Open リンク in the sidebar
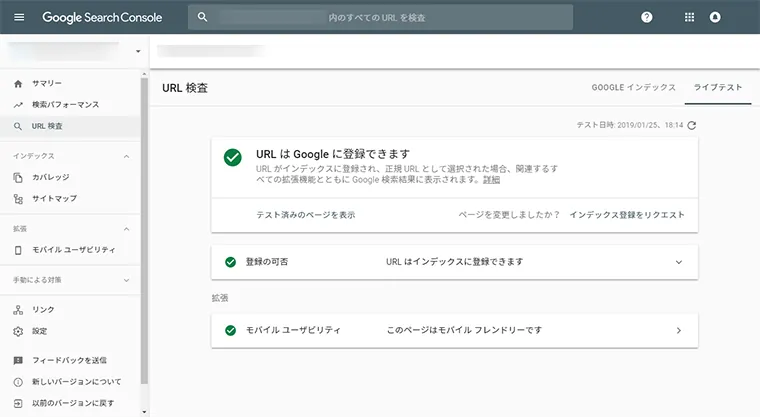Image resolution: width=760 pixels, height=417 pixels. tap(71, 310)
